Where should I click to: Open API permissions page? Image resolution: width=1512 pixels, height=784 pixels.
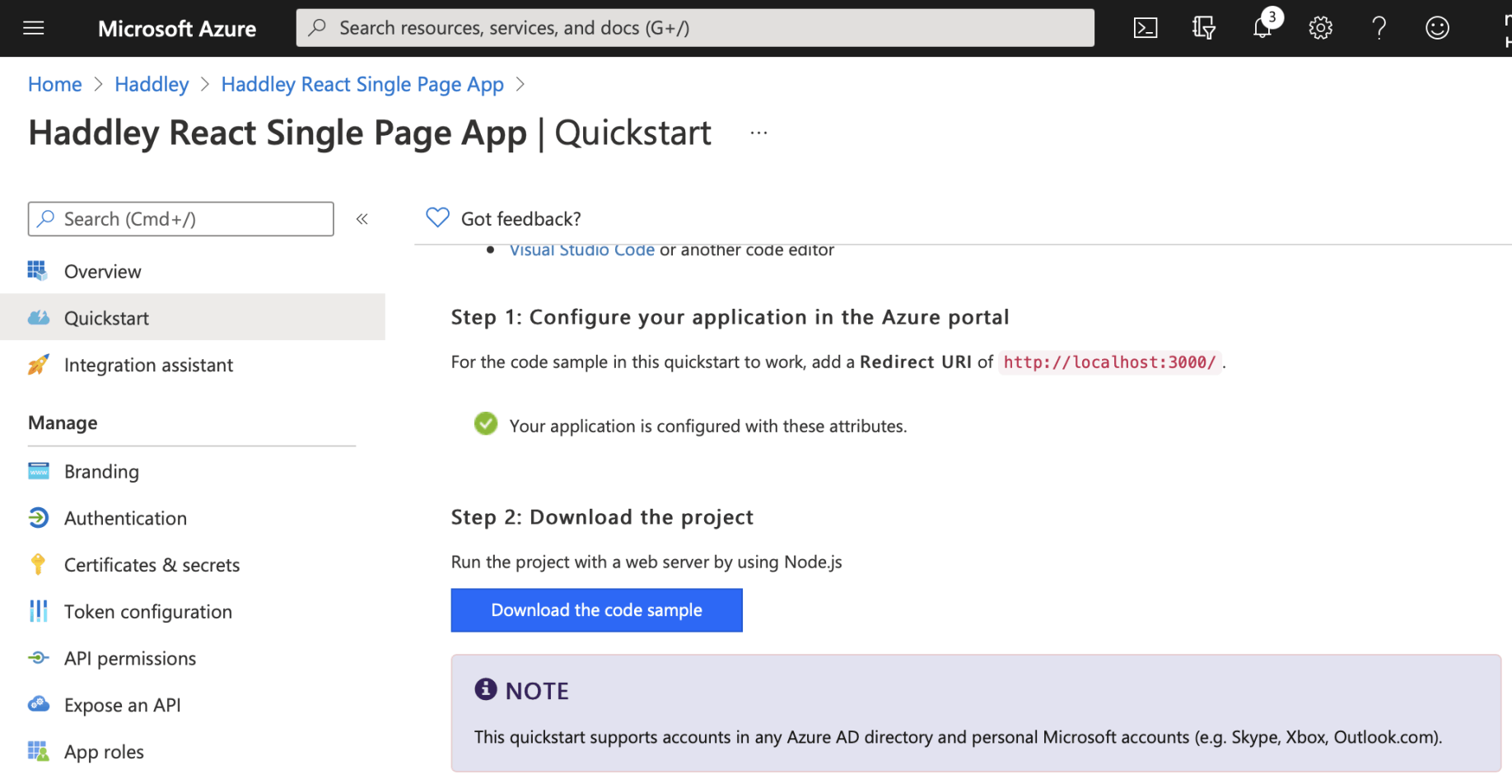pyautogui.click(x=130, y=659)
